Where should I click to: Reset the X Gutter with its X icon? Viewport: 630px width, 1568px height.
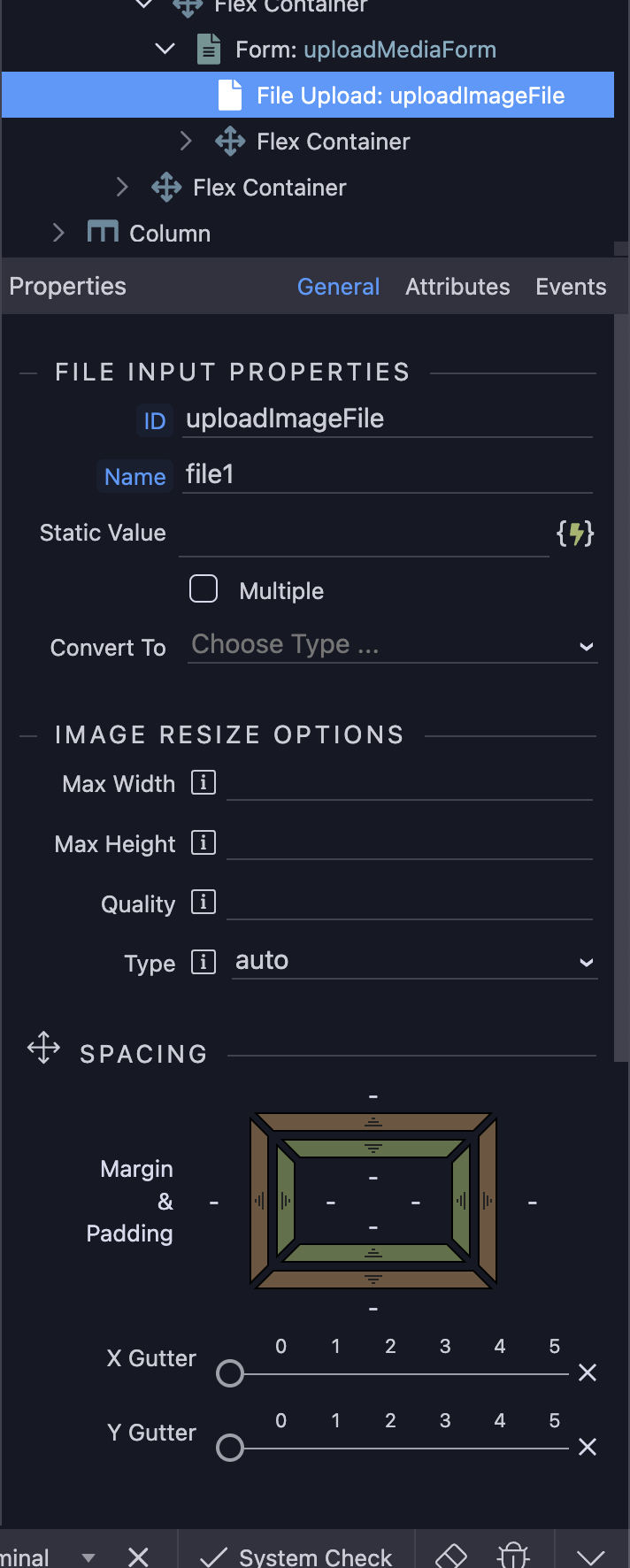pyautogui.click(x=588, y=1372)
